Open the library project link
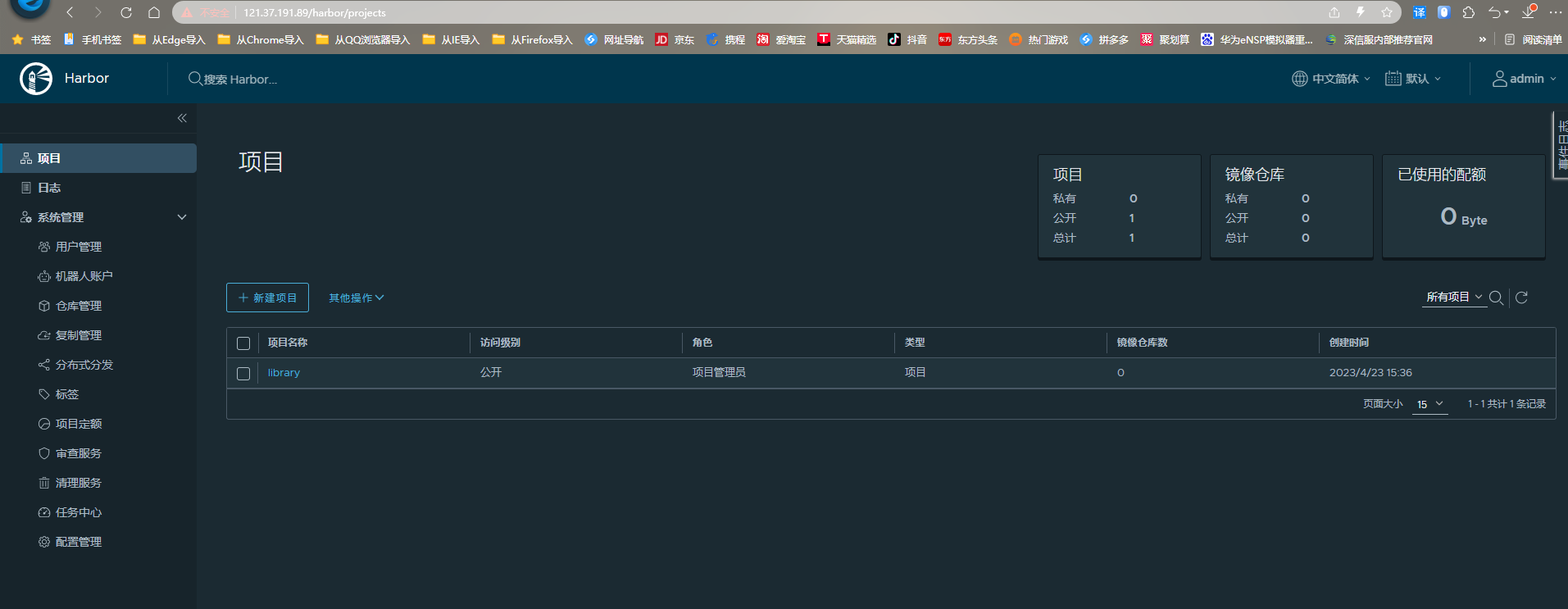This screenshot has height=609, width=1568. click(284, 373)
